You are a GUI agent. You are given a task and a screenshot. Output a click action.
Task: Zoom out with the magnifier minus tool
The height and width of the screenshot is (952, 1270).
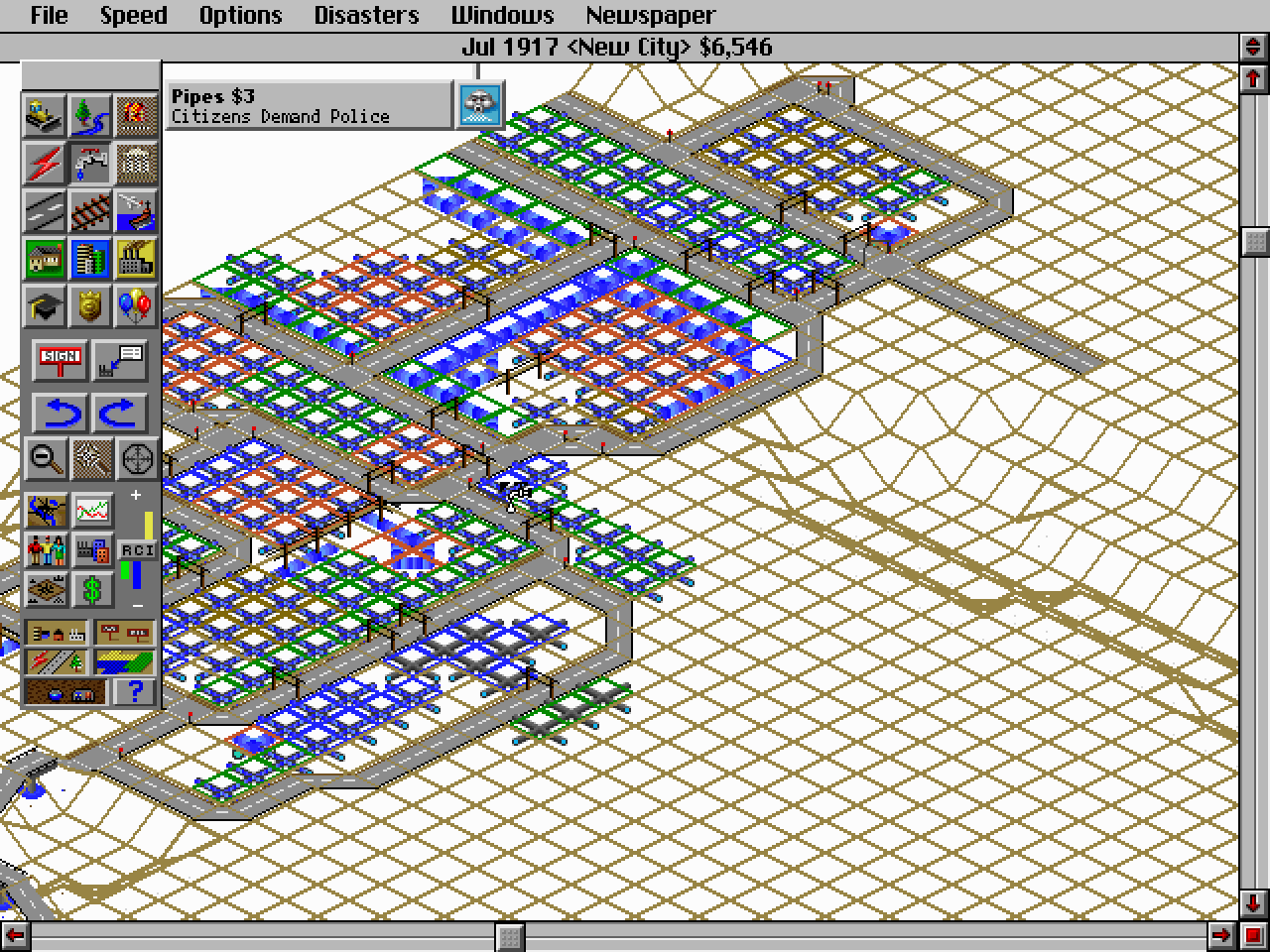(46, 458)
